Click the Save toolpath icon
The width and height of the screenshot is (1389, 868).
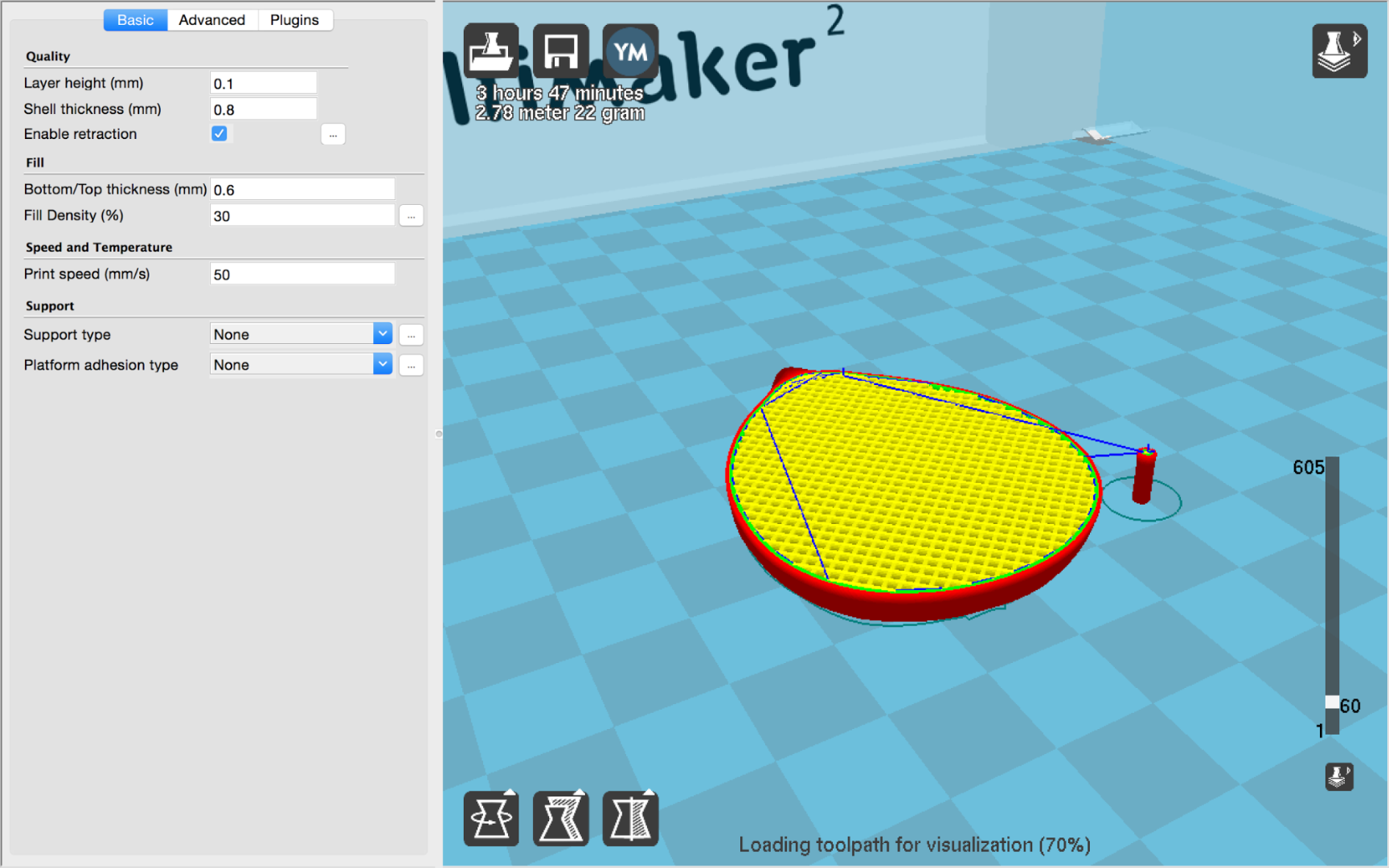560,50
